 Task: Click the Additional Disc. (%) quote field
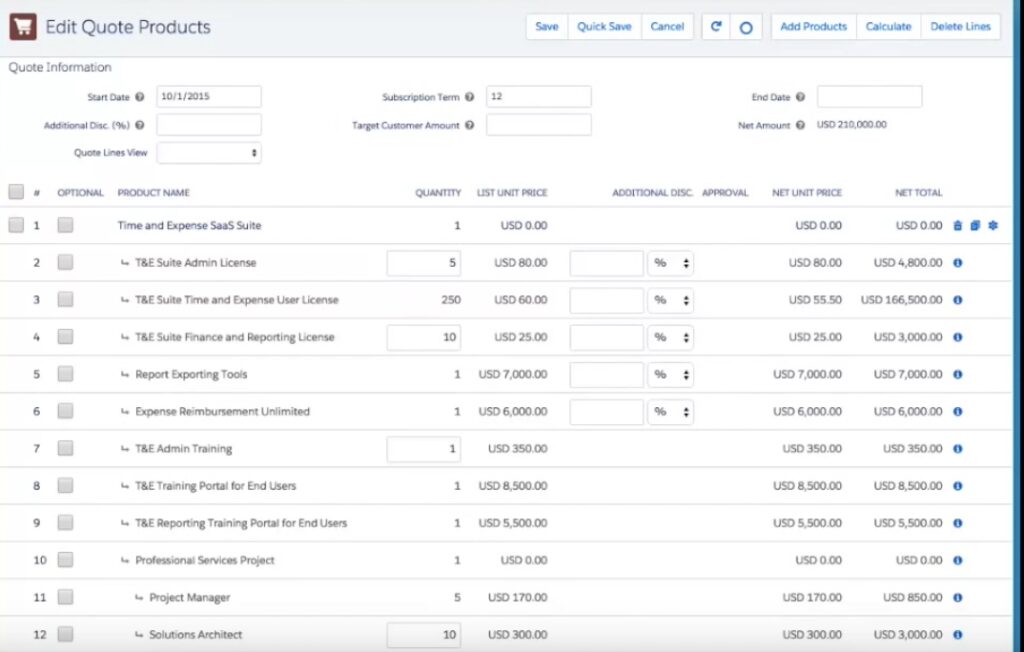coord(209,125)
